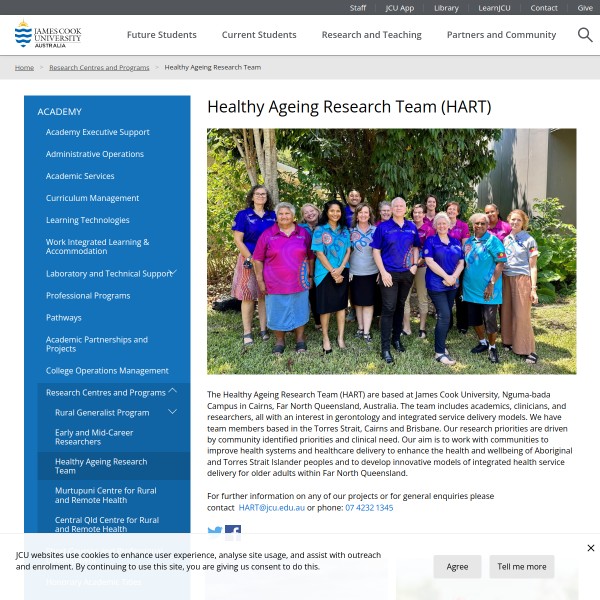The height and width of the screenshot is (600, 600).
Task: Expand Laboratory and Technical Support submenu
Action: tap(174, 272)
